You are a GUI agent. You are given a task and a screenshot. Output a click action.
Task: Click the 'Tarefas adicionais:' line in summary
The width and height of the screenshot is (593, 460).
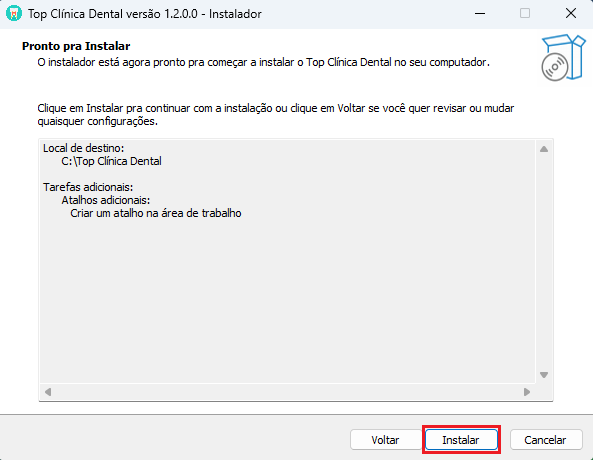88,187
